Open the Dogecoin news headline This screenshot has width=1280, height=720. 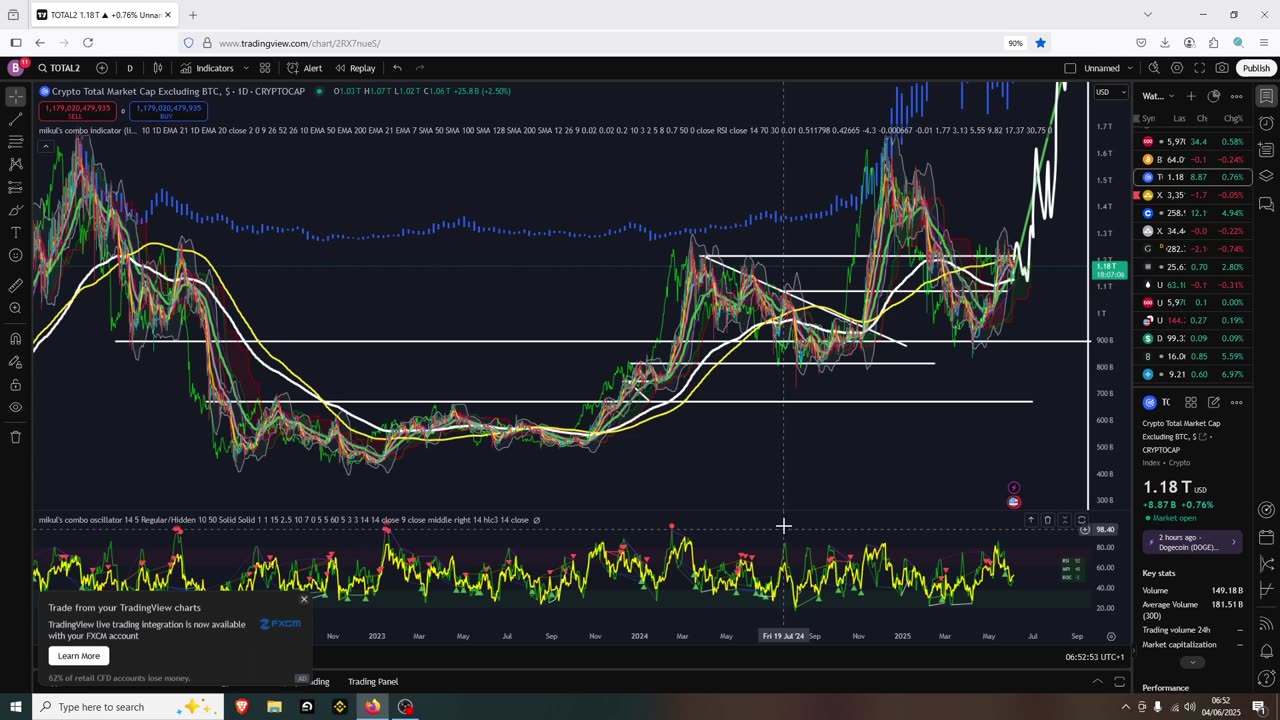click(1193, 542)
